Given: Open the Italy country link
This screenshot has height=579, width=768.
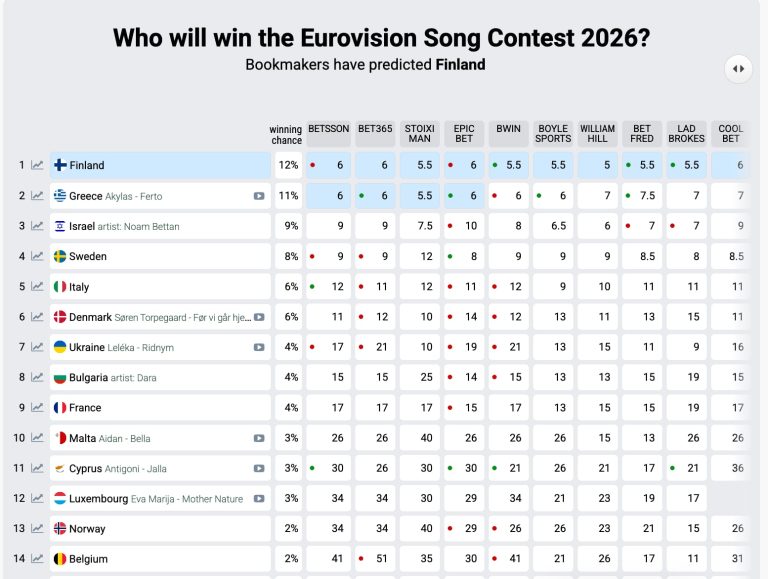Looking at the screenshot, I should coord(79,287).
